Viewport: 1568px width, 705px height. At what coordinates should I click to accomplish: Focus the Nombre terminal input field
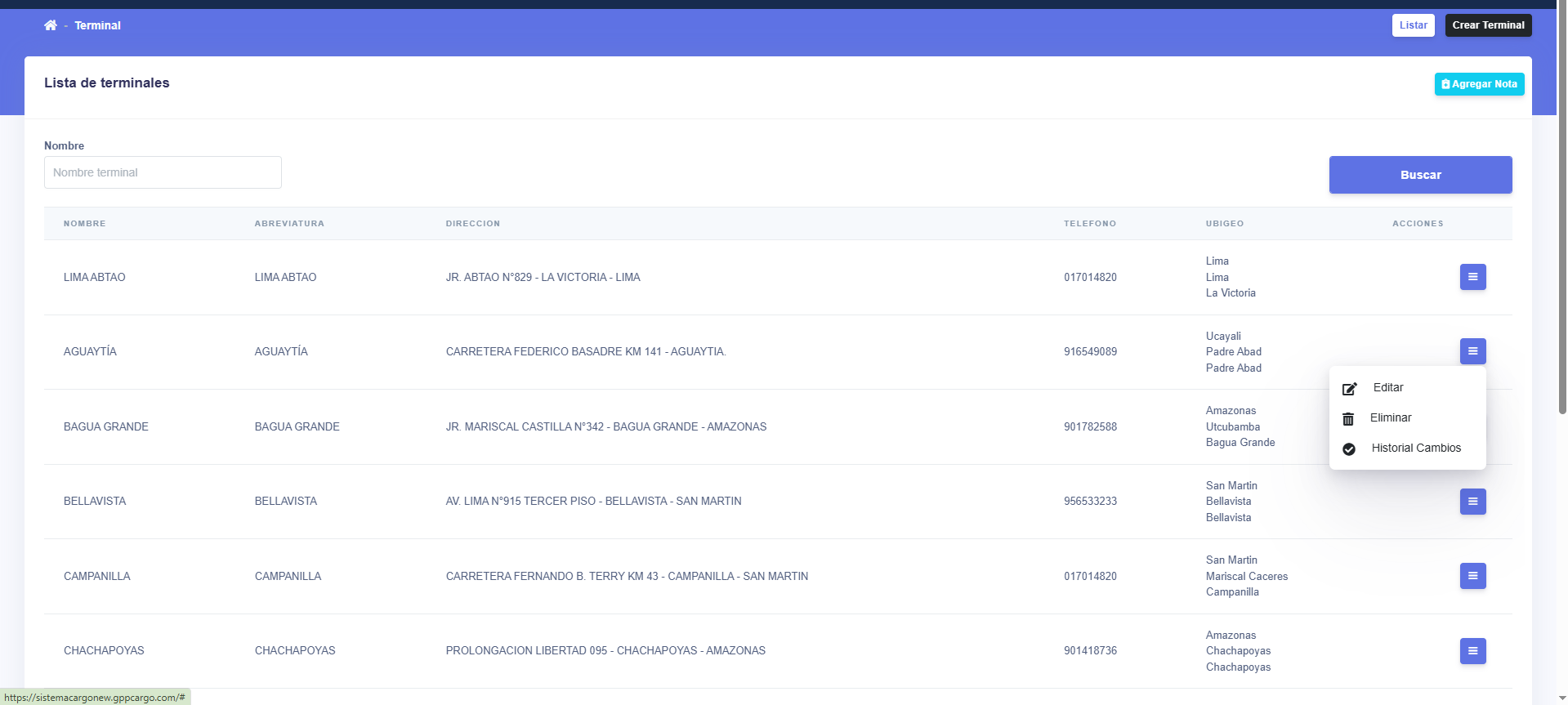(163, 172)
